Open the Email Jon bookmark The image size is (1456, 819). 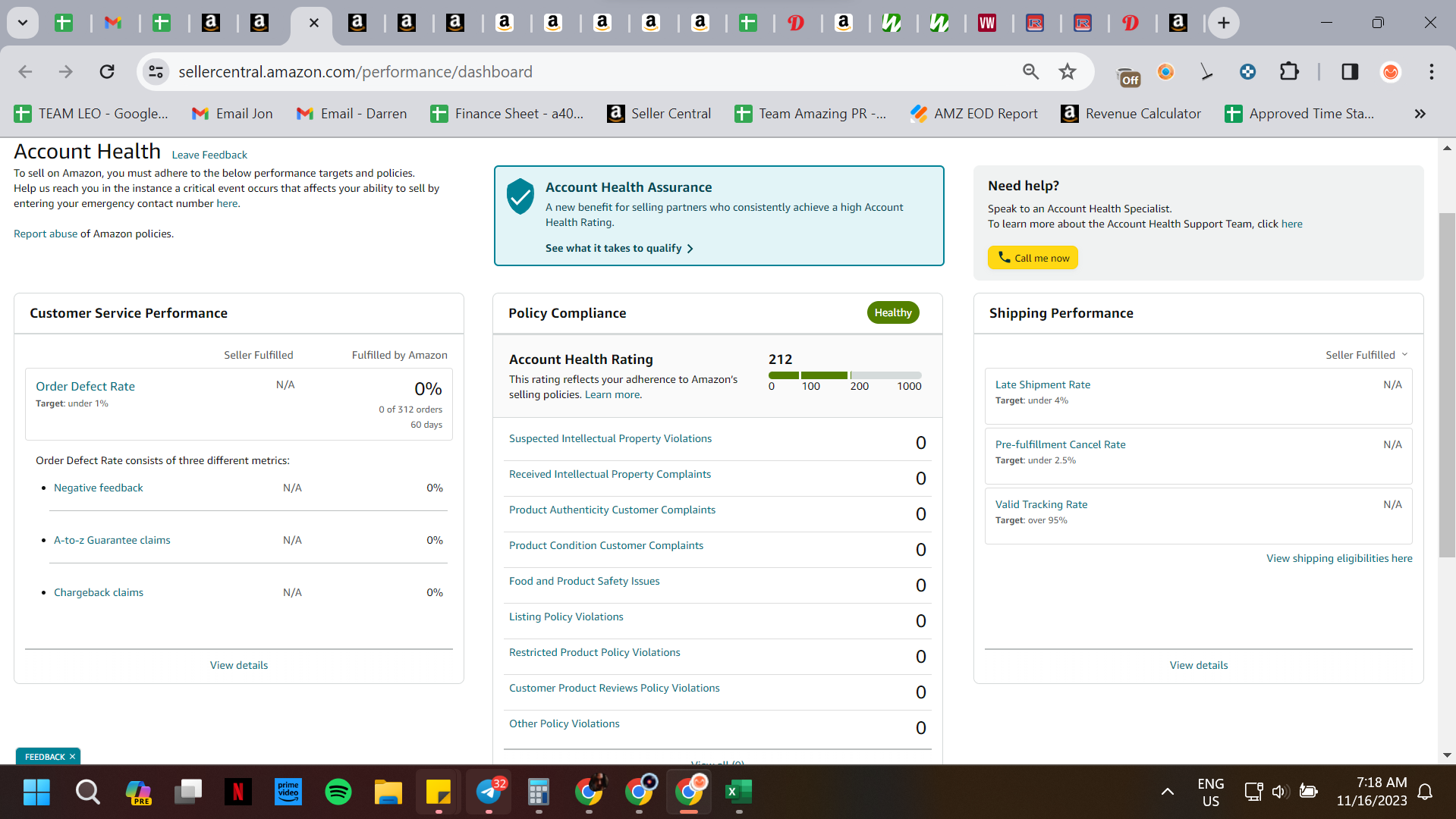coord(232,114)
